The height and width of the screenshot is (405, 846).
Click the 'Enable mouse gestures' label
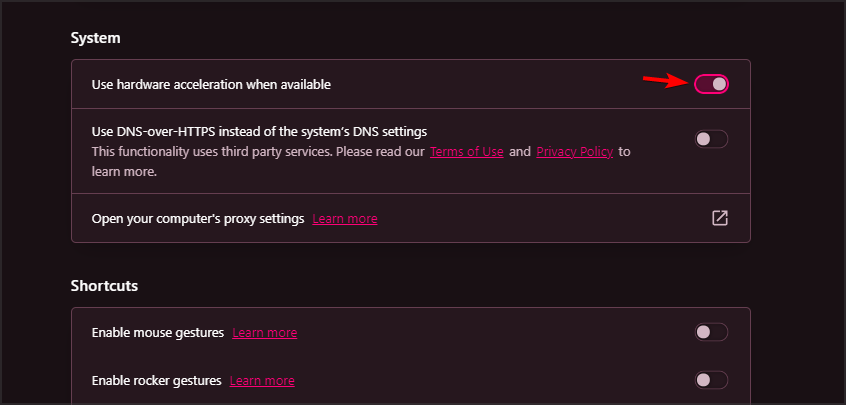point(157,332)
